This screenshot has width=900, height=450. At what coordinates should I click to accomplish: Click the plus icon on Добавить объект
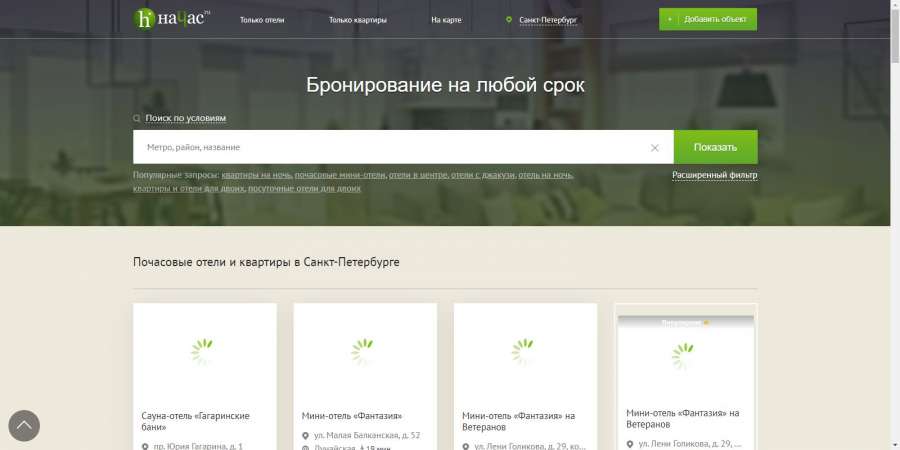669,20
